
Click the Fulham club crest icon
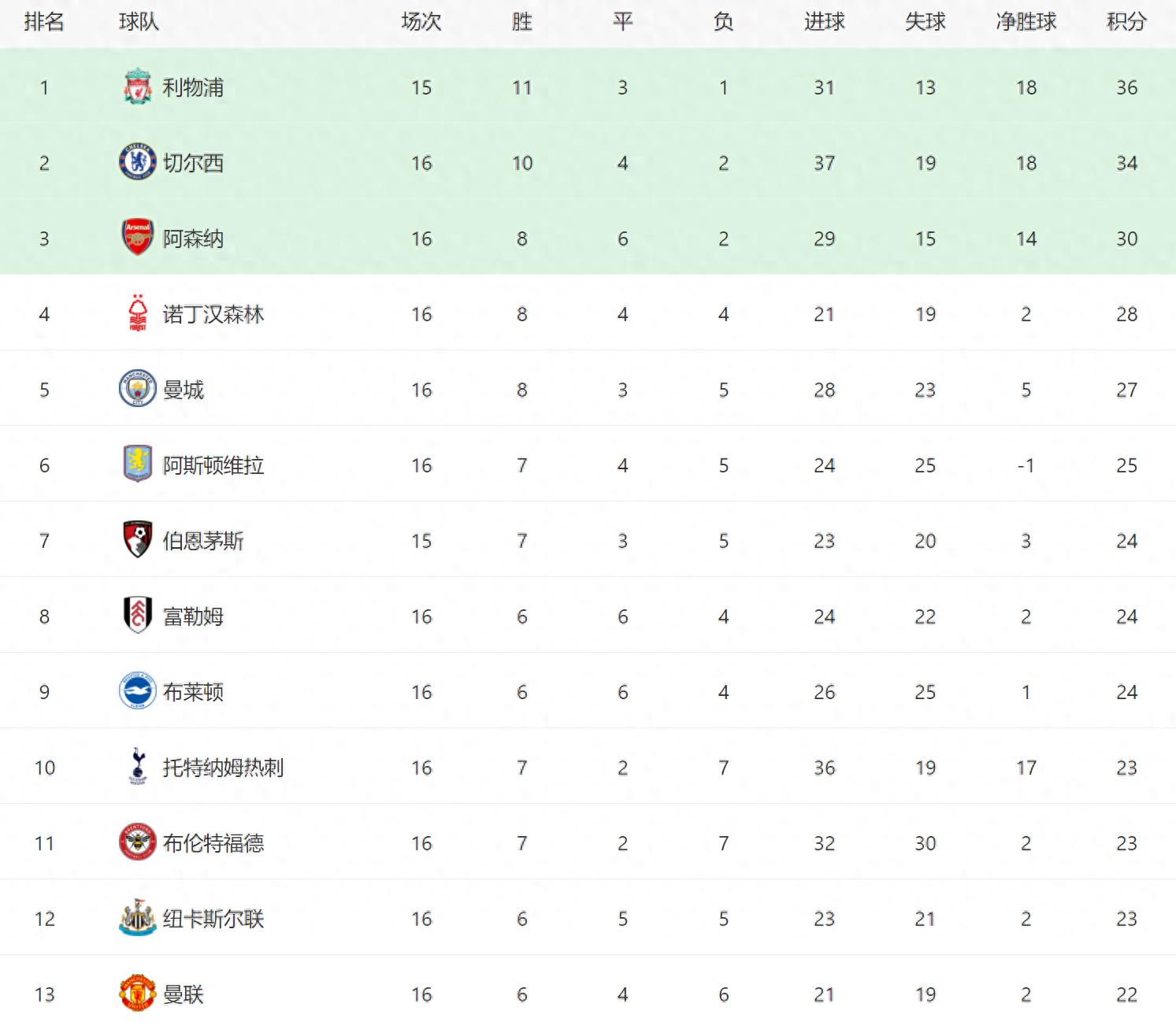point(138,616)
